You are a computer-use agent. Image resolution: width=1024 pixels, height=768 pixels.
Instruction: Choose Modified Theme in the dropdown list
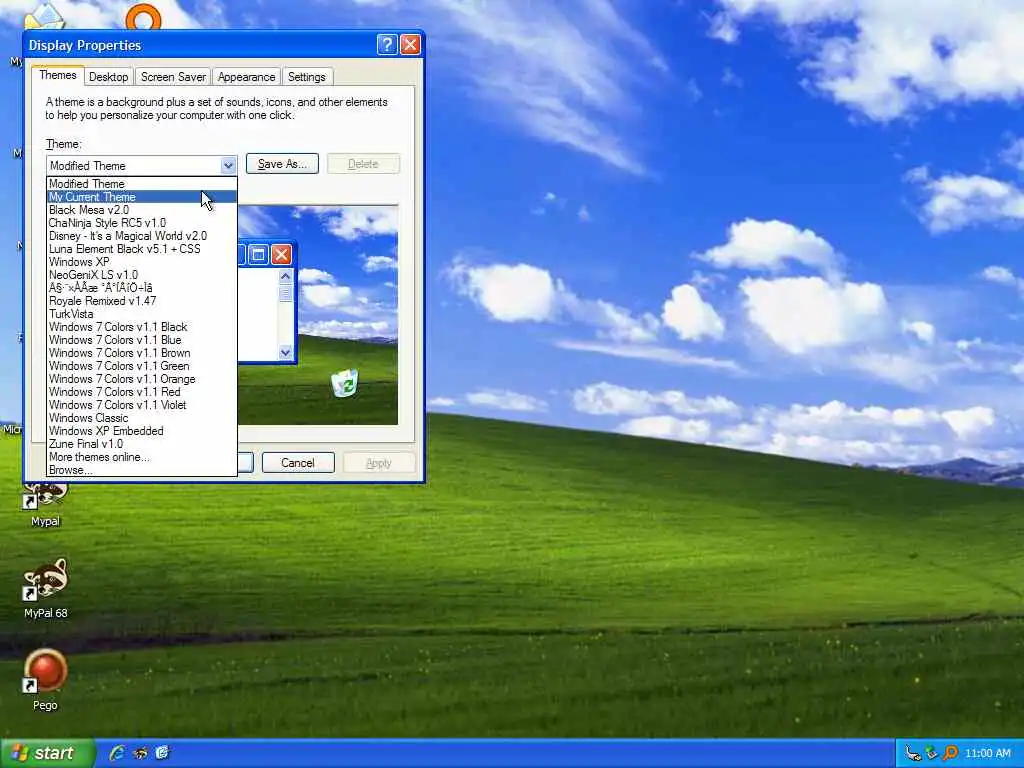click(x=142, y=184)
